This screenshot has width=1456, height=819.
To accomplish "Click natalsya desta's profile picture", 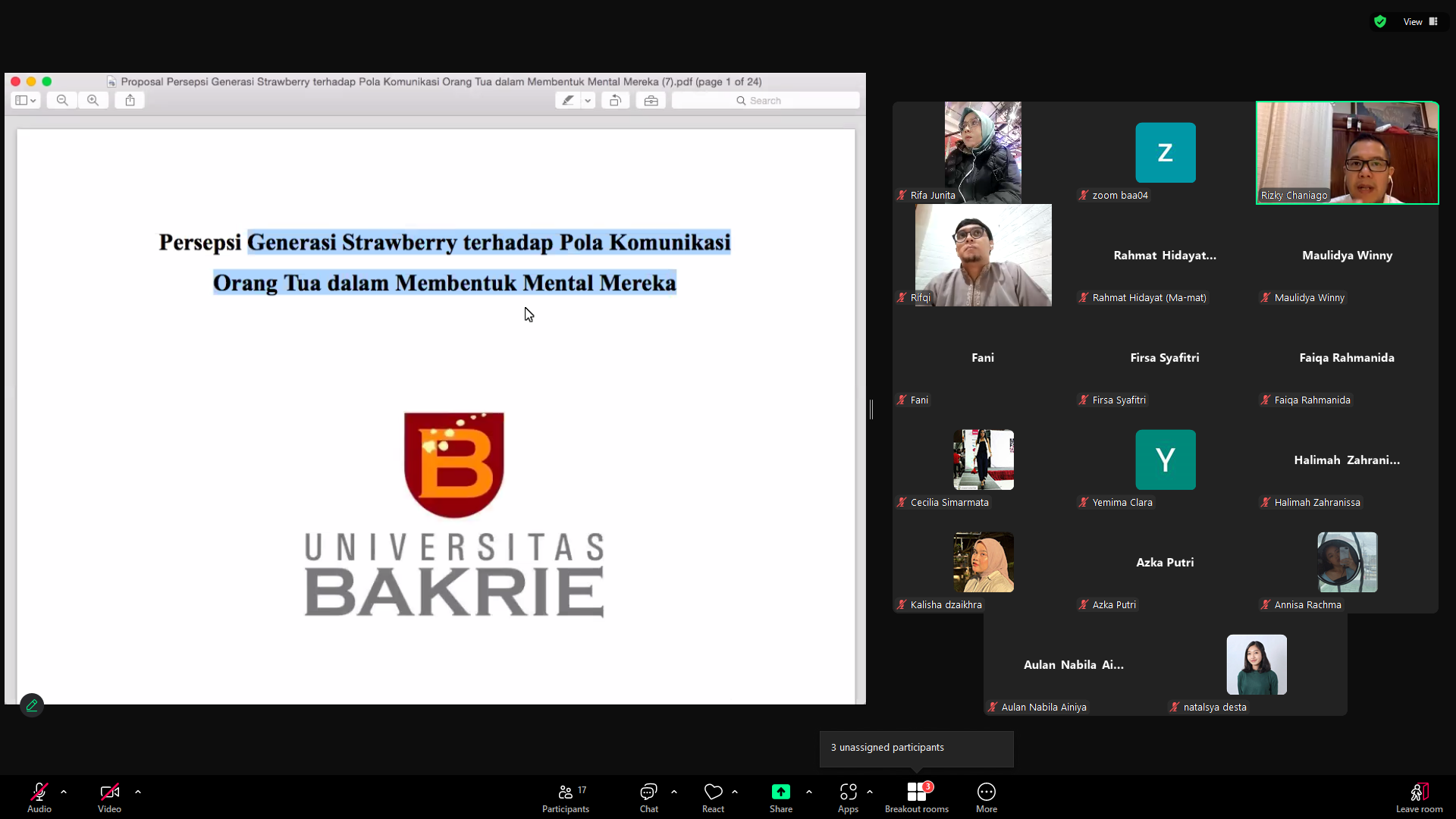I will [x=1257, y=664].
